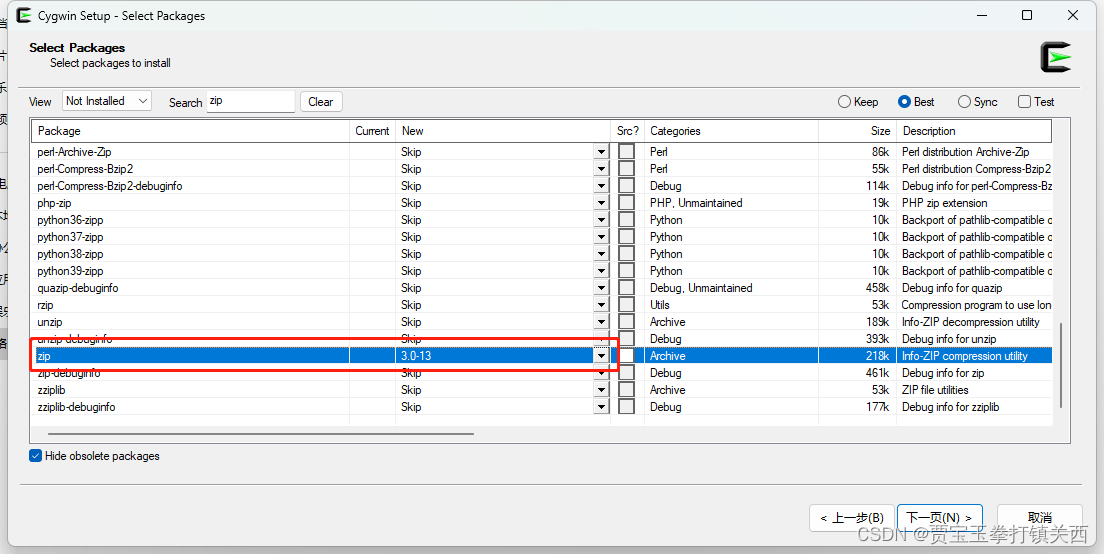
Task: Click 'PHP, Unmaintained' category cell
Action: pyautogui.click(x=696, y=203)
